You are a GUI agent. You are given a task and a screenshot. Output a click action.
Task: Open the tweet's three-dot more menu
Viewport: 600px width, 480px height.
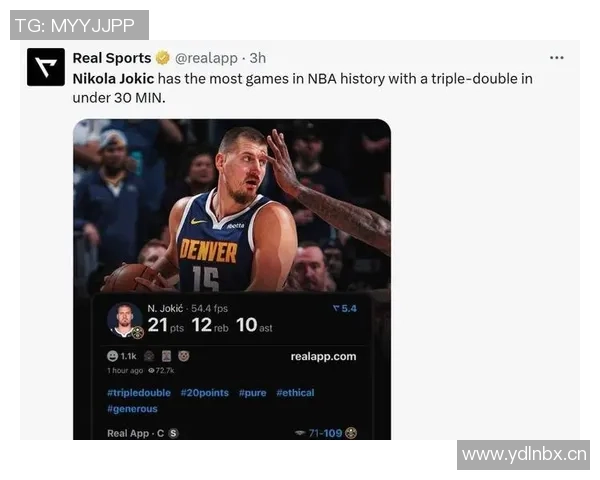coord(556,58)
